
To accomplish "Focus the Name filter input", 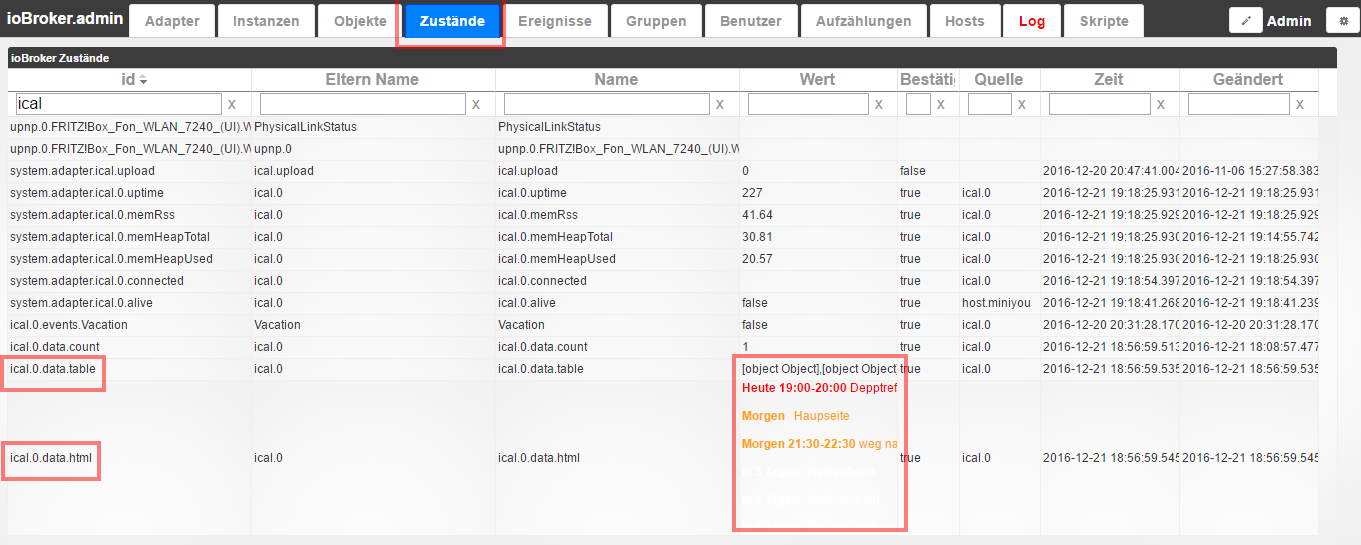I will point(607,103).
